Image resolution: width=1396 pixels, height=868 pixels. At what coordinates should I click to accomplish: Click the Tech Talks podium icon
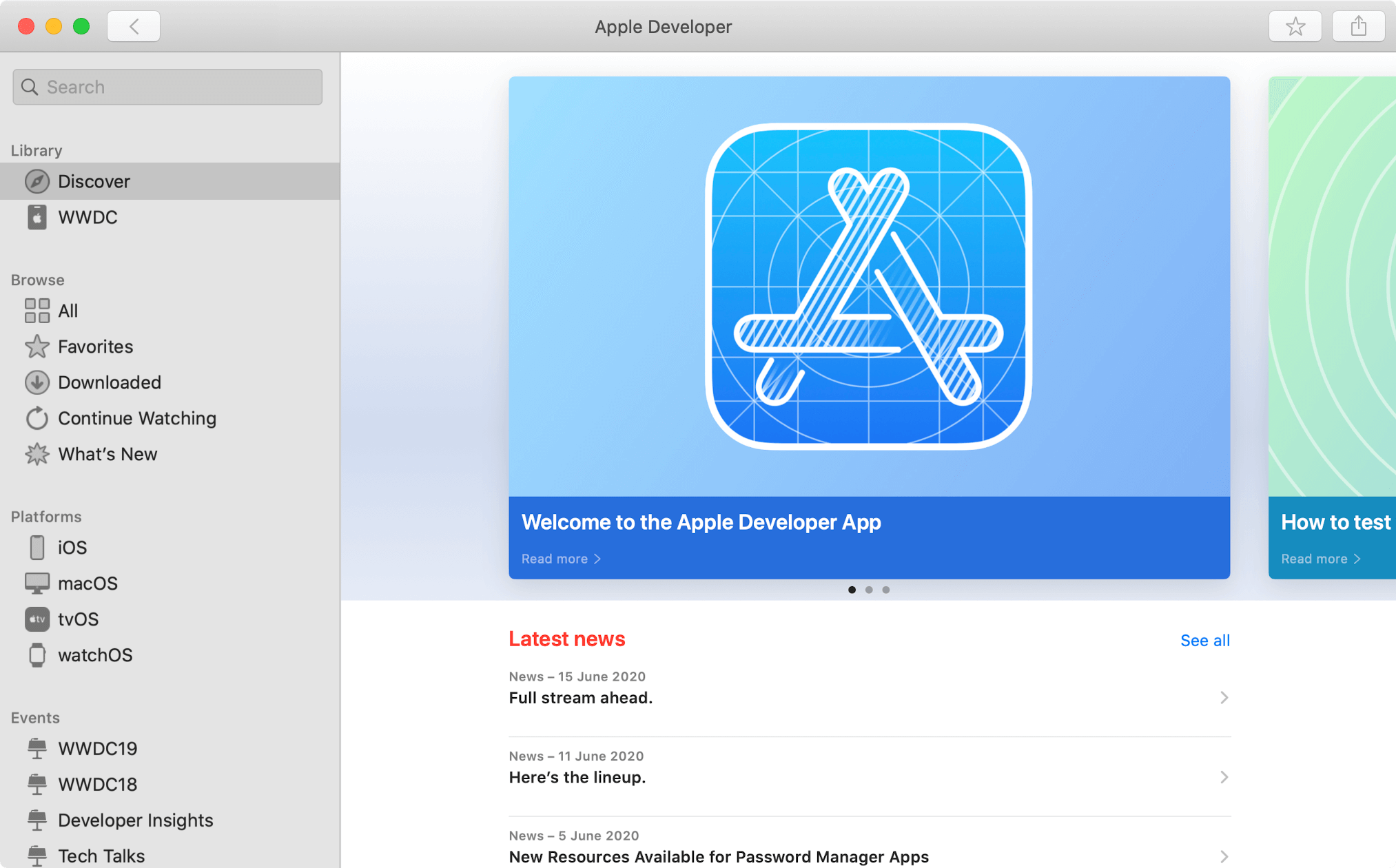click(37, 856)
